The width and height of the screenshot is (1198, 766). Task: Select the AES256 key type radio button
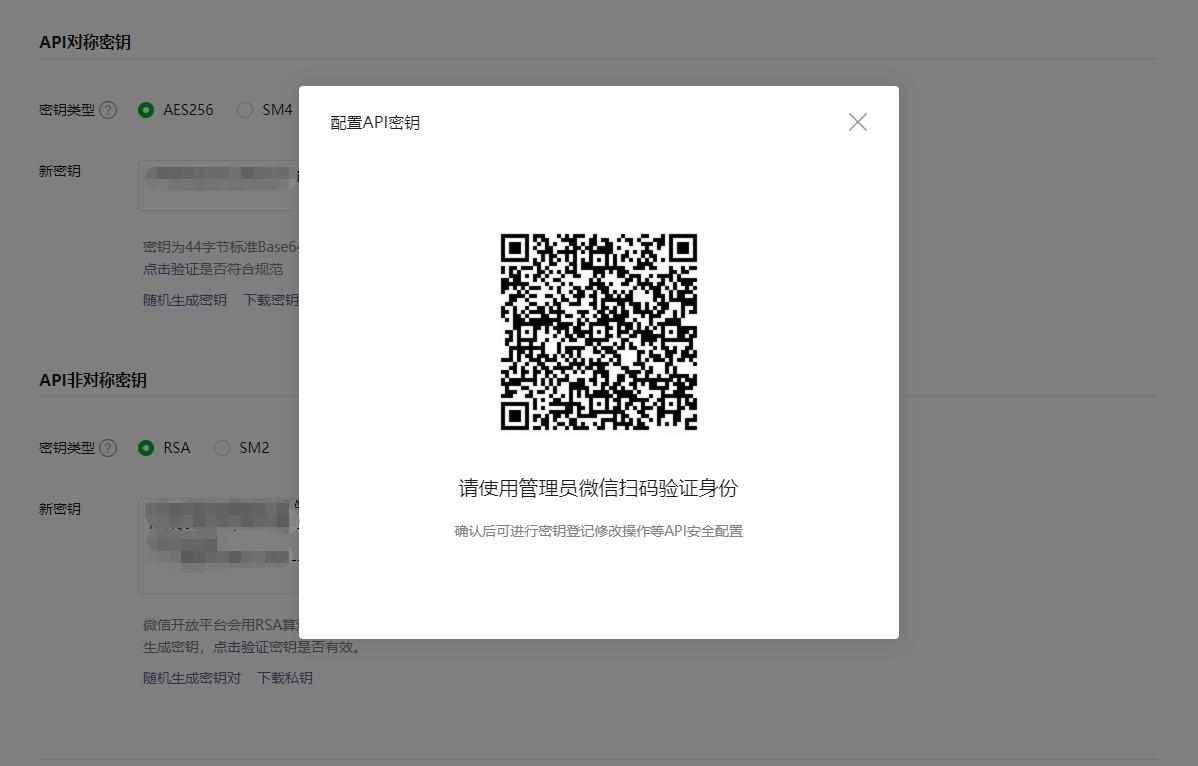pos(146,110)
